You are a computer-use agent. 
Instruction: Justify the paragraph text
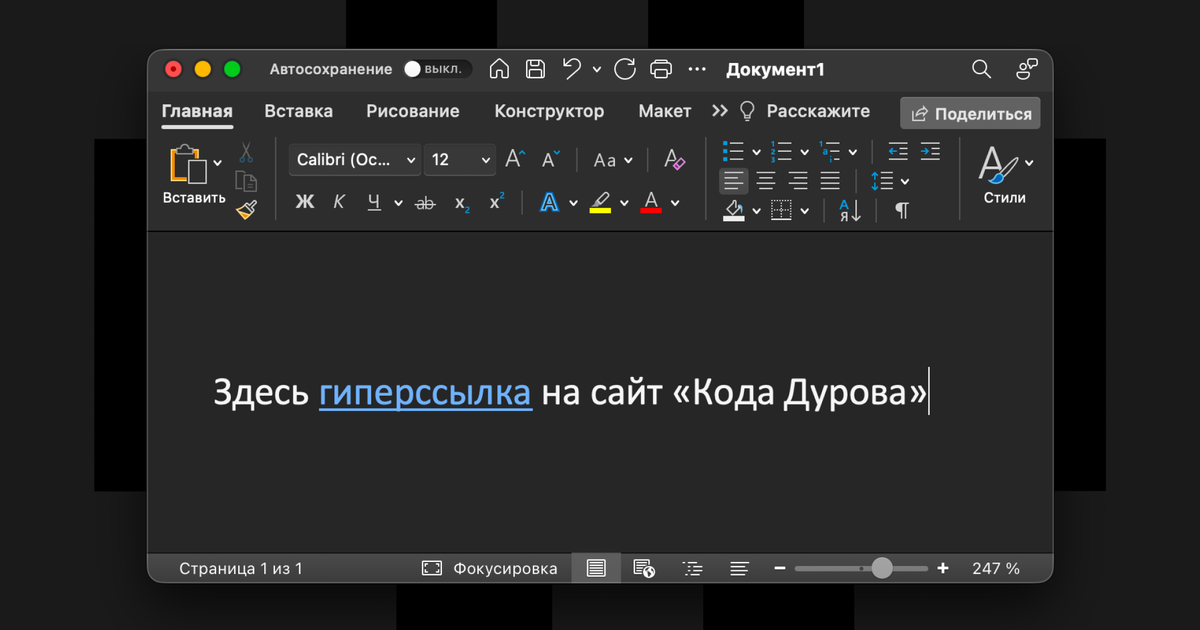(830, 181)
